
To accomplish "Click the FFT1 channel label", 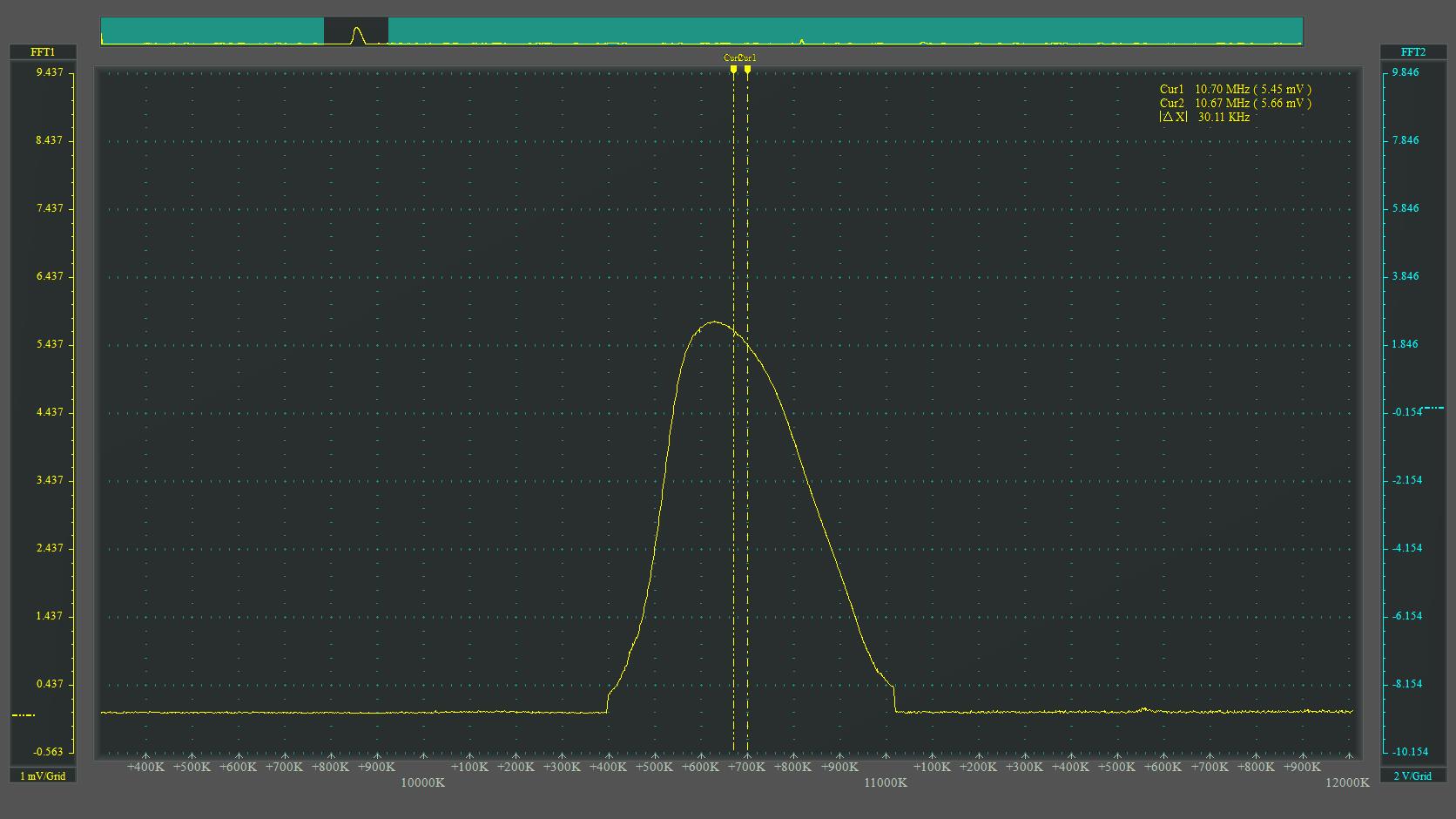I will (43, 52).
